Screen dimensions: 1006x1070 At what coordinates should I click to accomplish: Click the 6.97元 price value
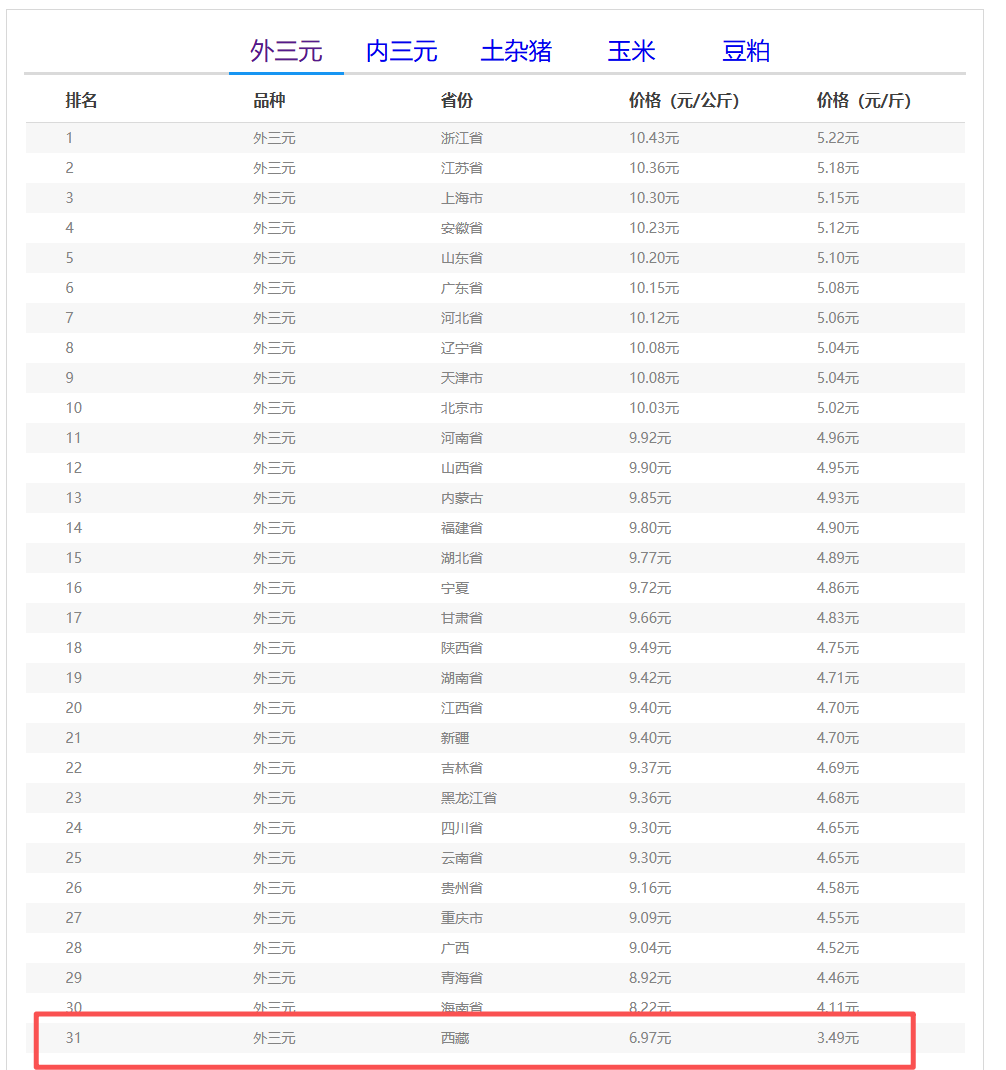coord(650,1039)
